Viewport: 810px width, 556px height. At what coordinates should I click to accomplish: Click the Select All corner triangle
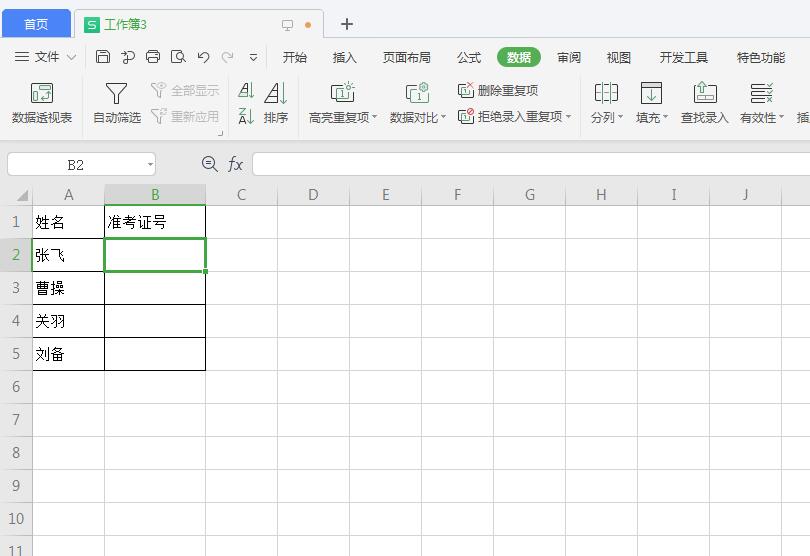(22, 195)
